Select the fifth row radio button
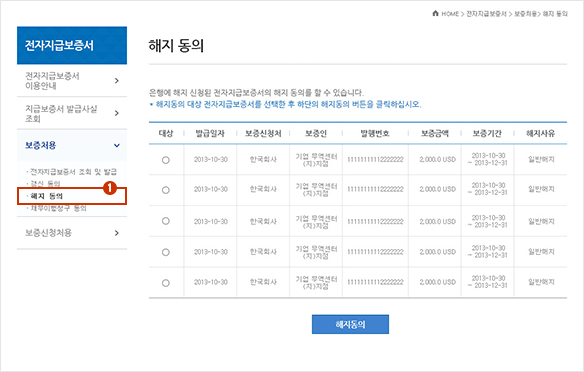584x372 pixels. point(166,283)
